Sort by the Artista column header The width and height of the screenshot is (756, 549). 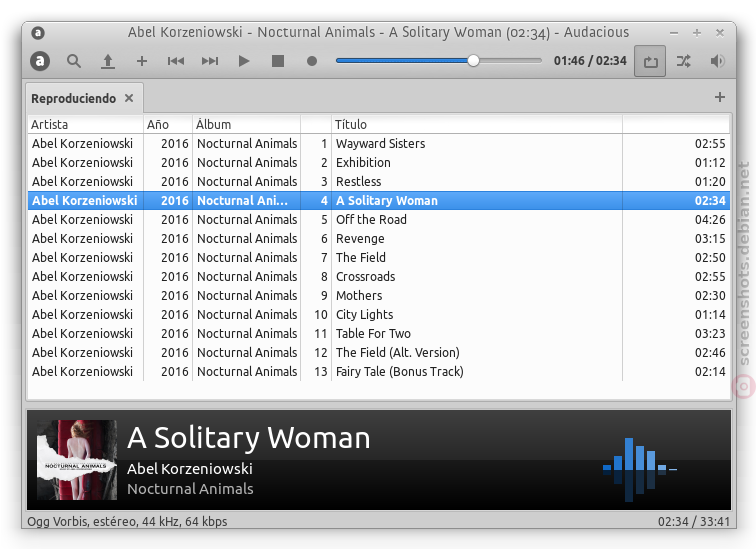point(85,124)
